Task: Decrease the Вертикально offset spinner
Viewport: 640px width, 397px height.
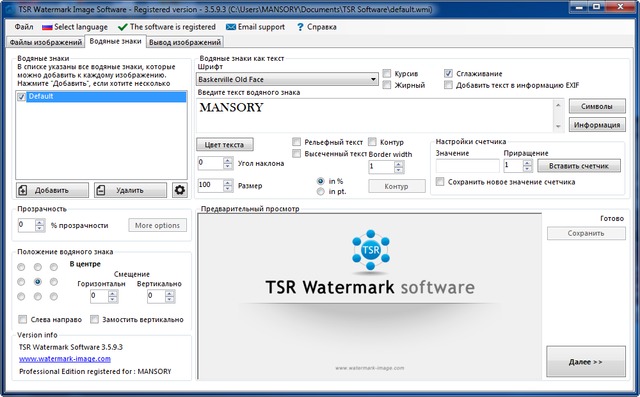Action: click(x=170, y=299)
